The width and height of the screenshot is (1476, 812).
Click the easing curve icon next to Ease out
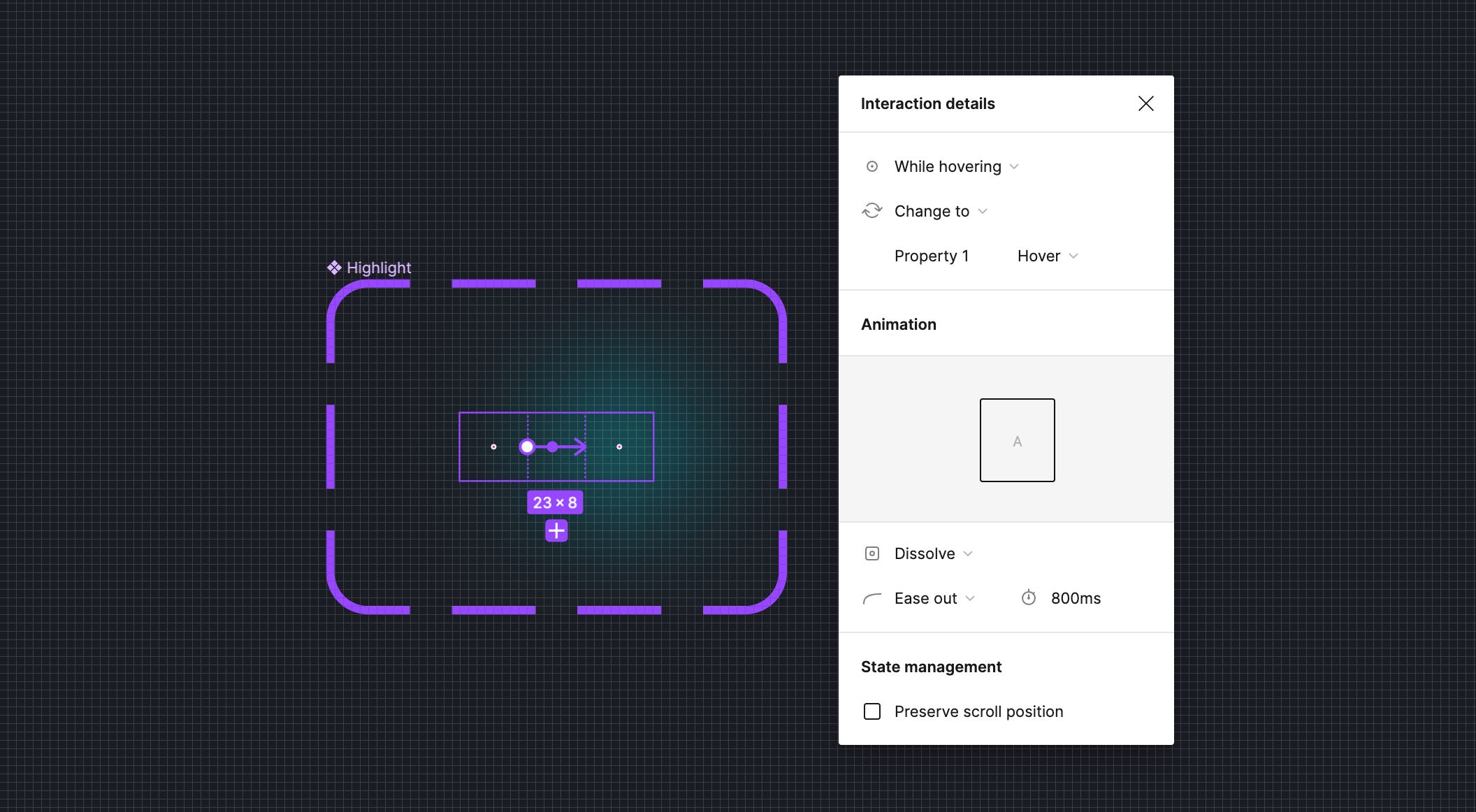tap(871, 598)
